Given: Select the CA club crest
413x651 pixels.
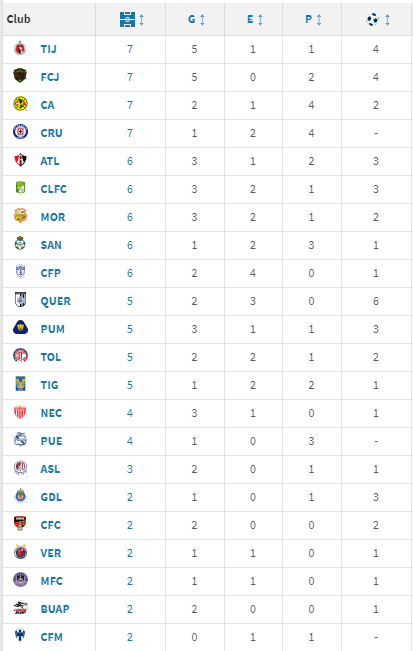Looking at the screenshot, I should (20, 104).
